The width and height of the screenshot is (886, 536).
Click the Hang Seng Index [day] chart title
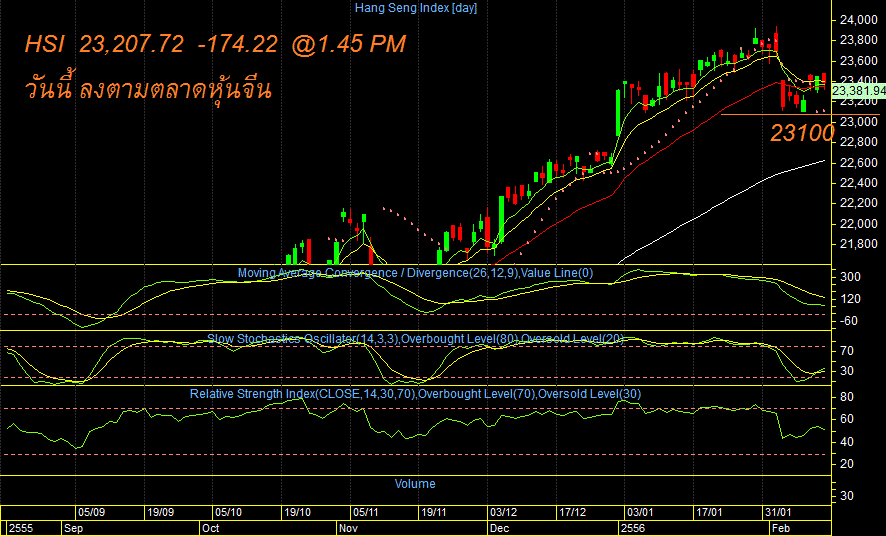pos(415,8)
